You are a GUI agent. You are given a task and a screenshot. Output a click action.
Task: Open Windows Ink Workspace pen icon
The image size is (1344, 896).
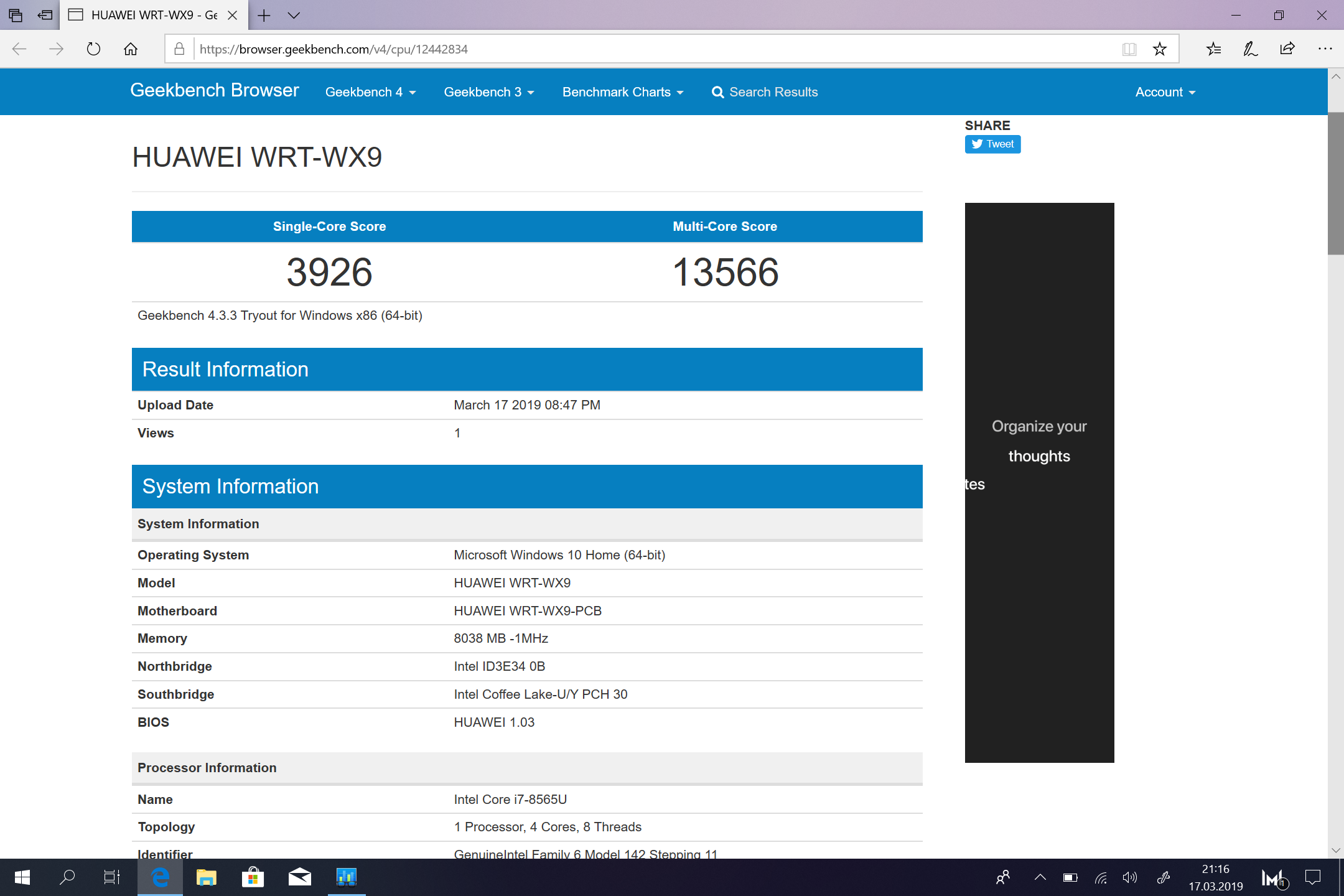(1162, 878)
